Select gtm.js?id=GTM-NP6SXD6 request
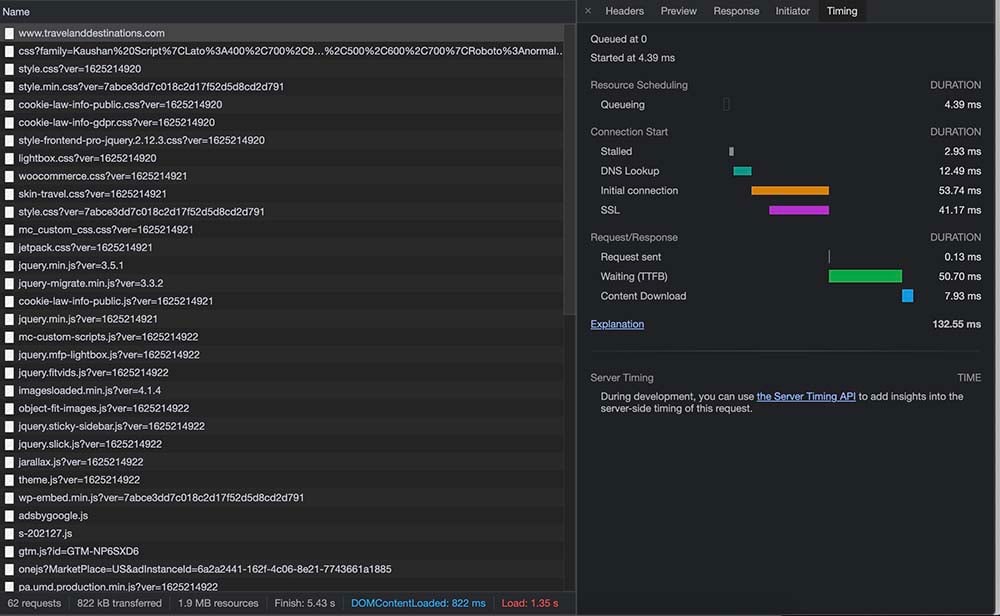Viewport: 1000px width, 616px height. tap(282, 551)
